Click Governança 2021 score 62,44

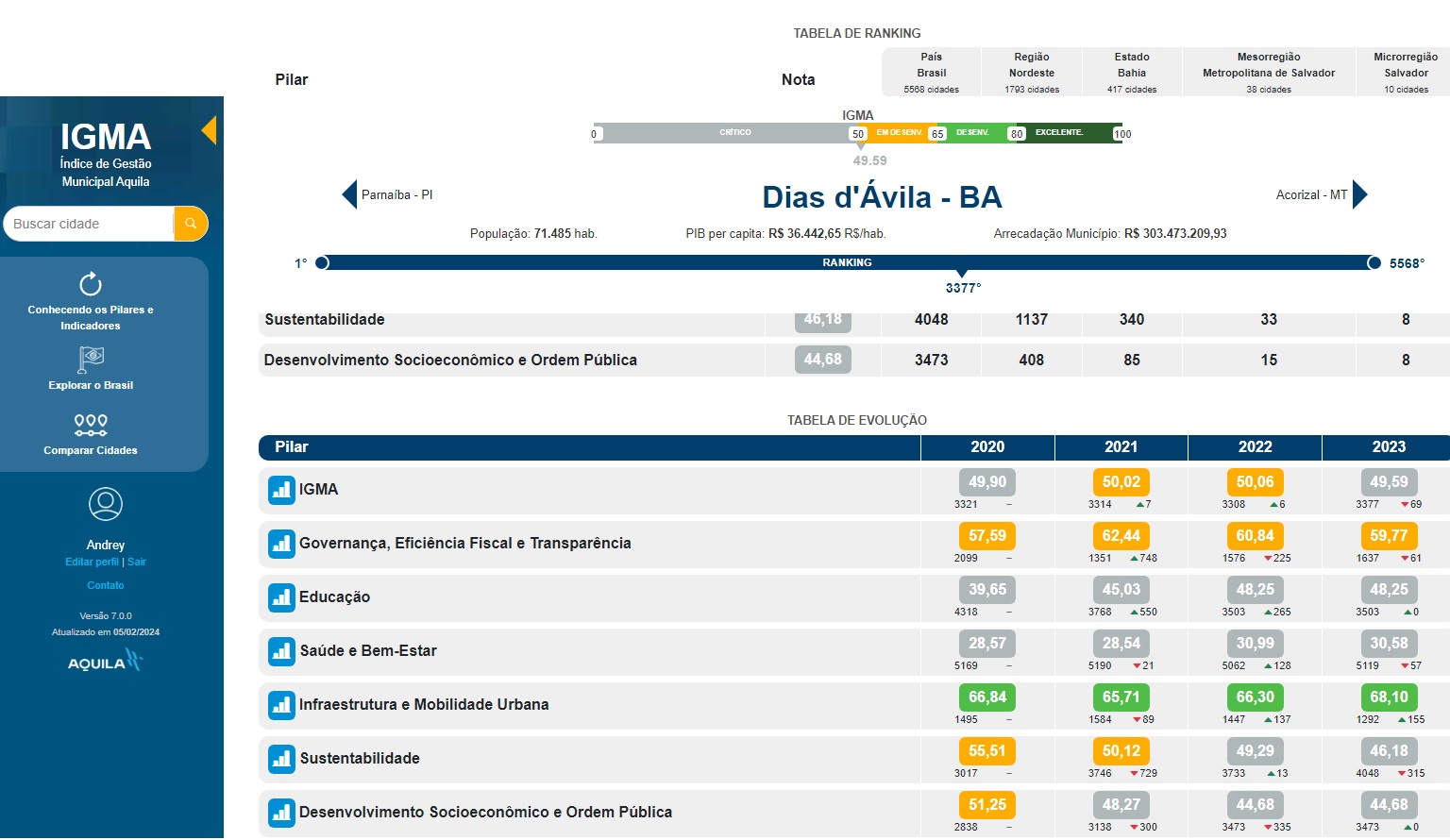pyautogui.click(x=1121, y=536)
